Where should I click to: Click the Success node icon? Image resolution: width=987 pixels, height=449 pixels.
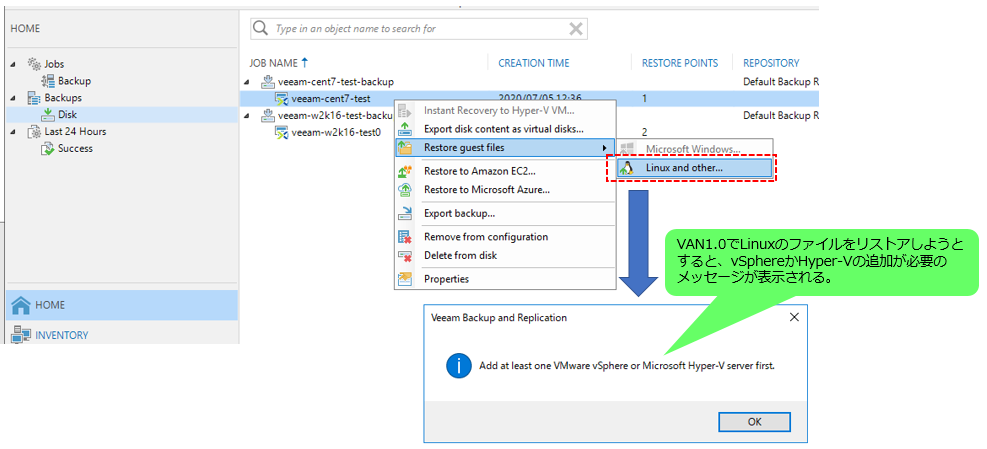pyautogui.click(x=48, y=149)
